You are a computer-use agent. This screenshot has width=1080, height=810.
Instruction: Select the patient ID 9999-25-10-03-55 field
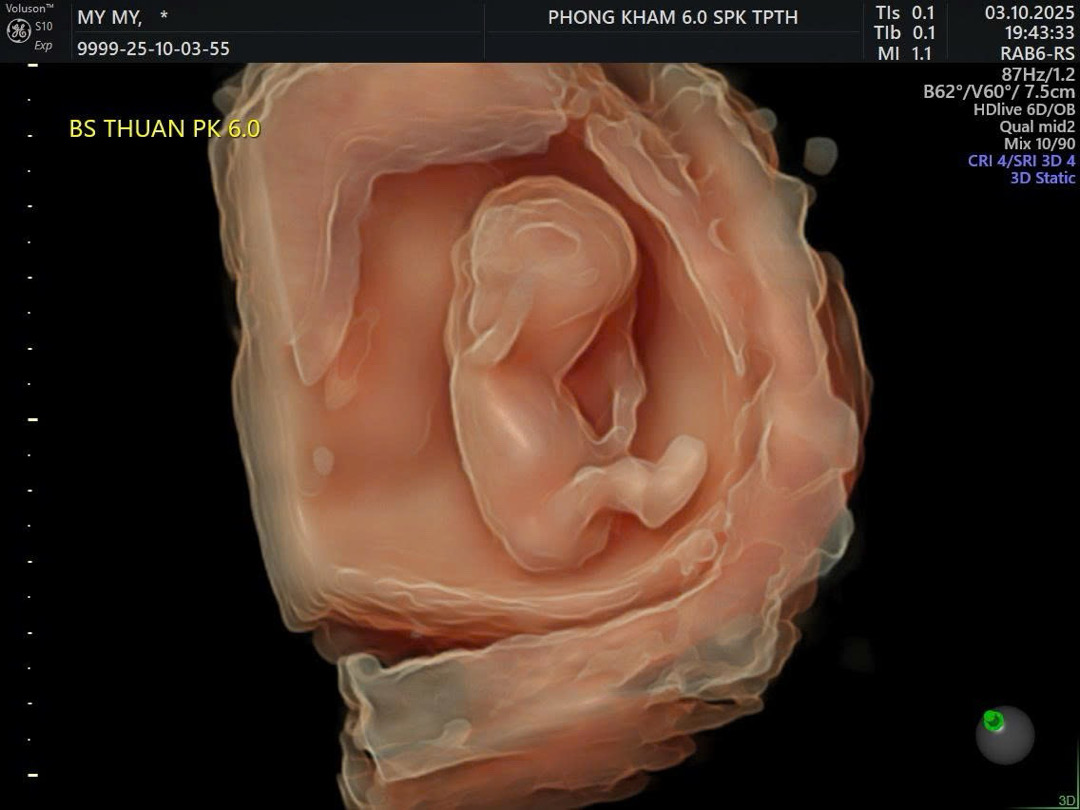[x=153, y=49]
